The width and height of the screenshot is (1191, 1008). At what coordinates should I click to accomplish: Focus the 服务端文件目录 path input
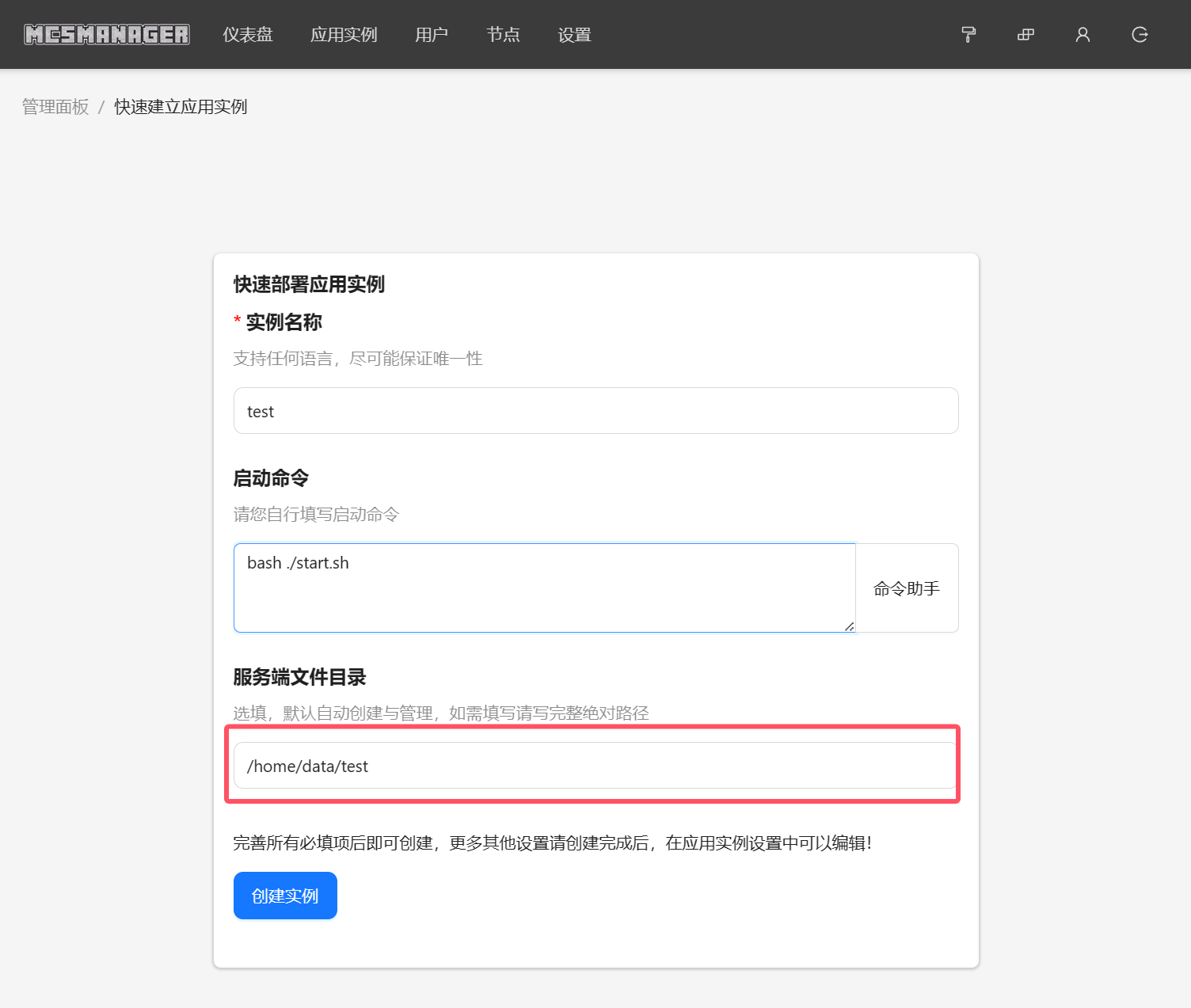click(x=596, y=766)
